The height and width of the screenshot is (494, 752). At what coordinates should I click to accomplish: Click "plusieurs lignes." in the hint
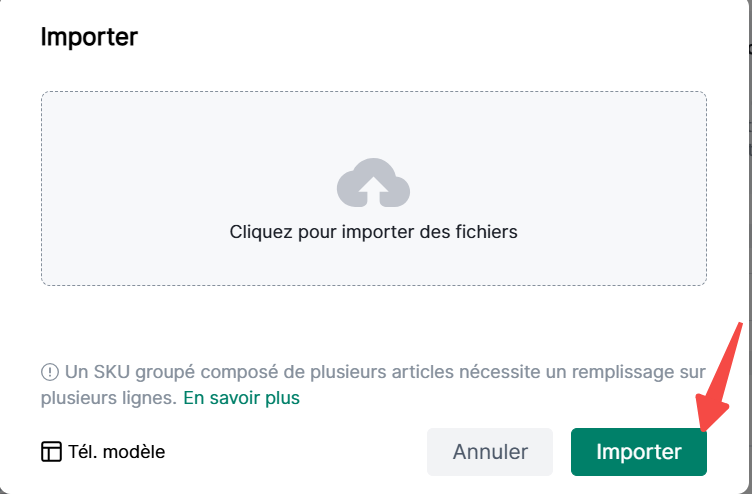pos(109,398)
